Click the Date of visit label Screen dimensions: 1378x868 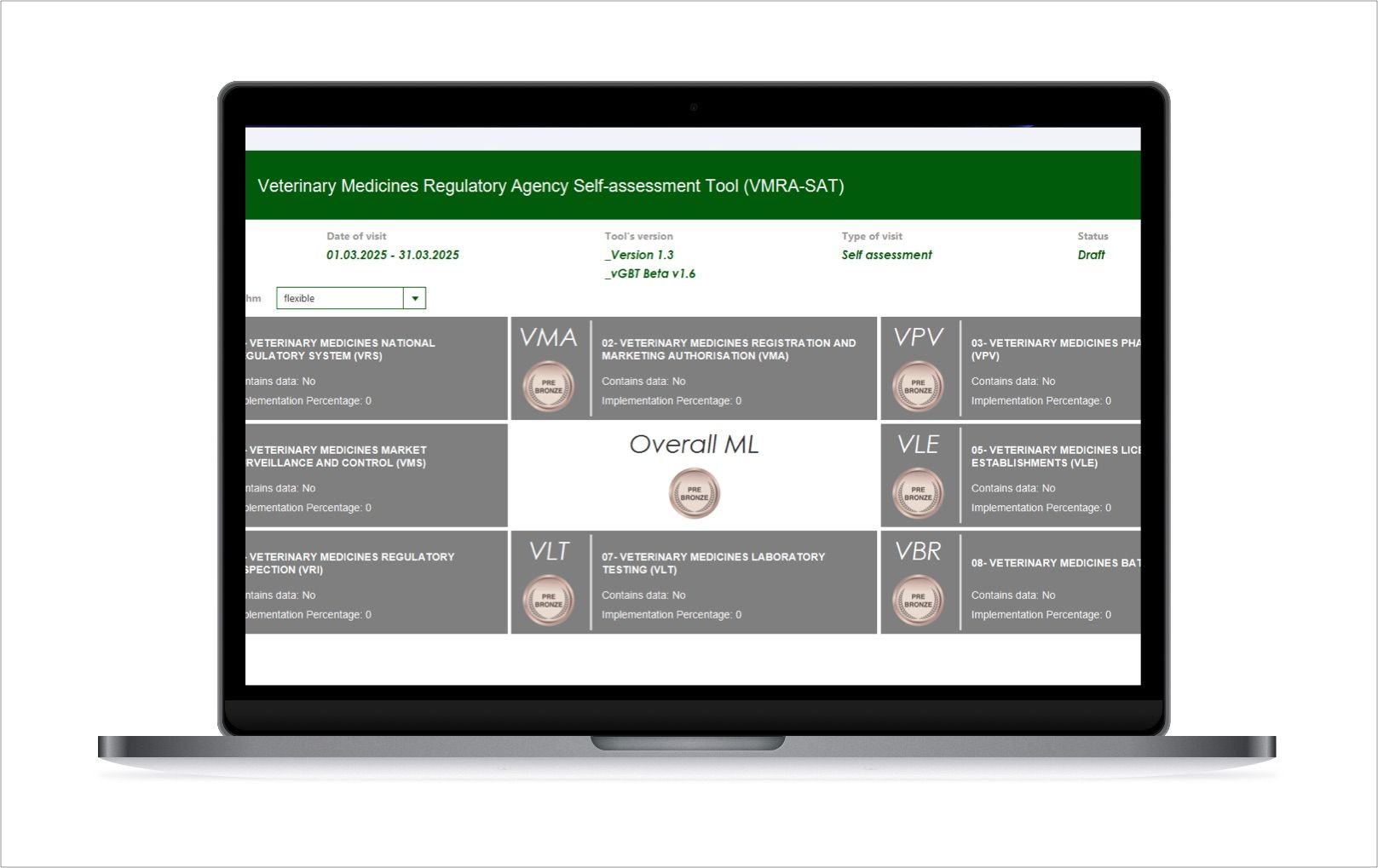point(356,236)
